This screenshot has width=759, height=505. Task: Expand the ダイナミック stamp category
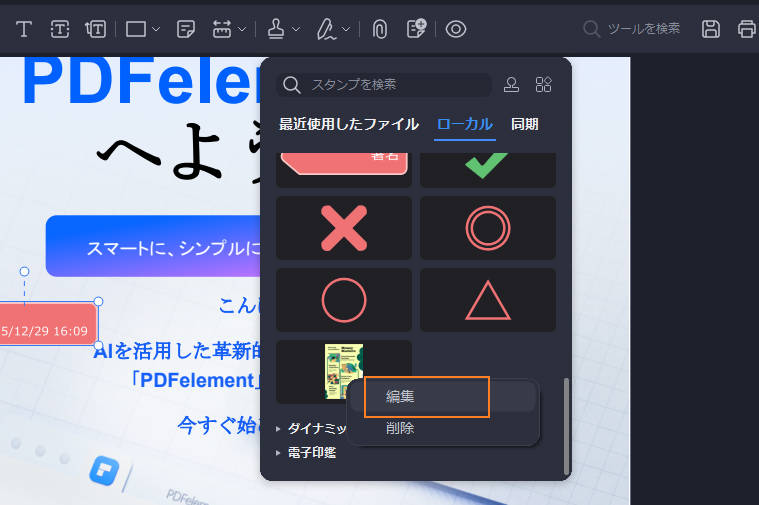[311, 428]
